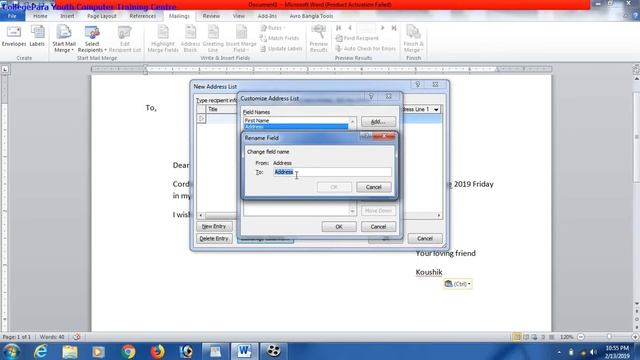Switch to the References tab

142,16
